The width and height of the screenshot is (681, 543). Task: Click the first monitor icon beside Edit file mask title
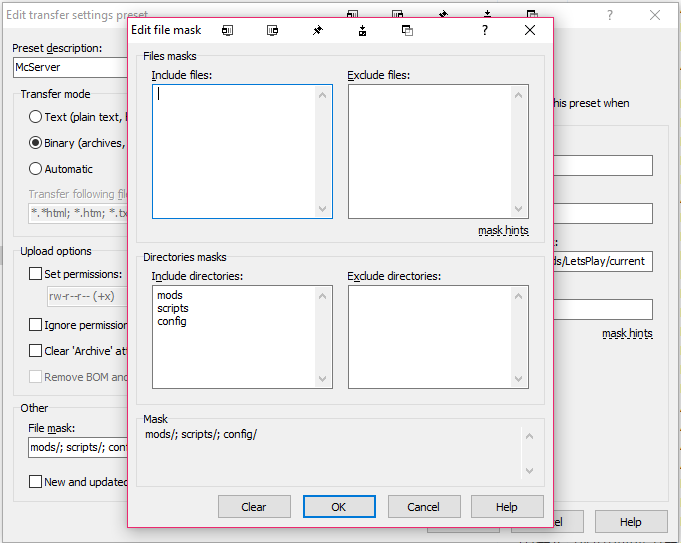pyautogui.click(x=227, y=31)
